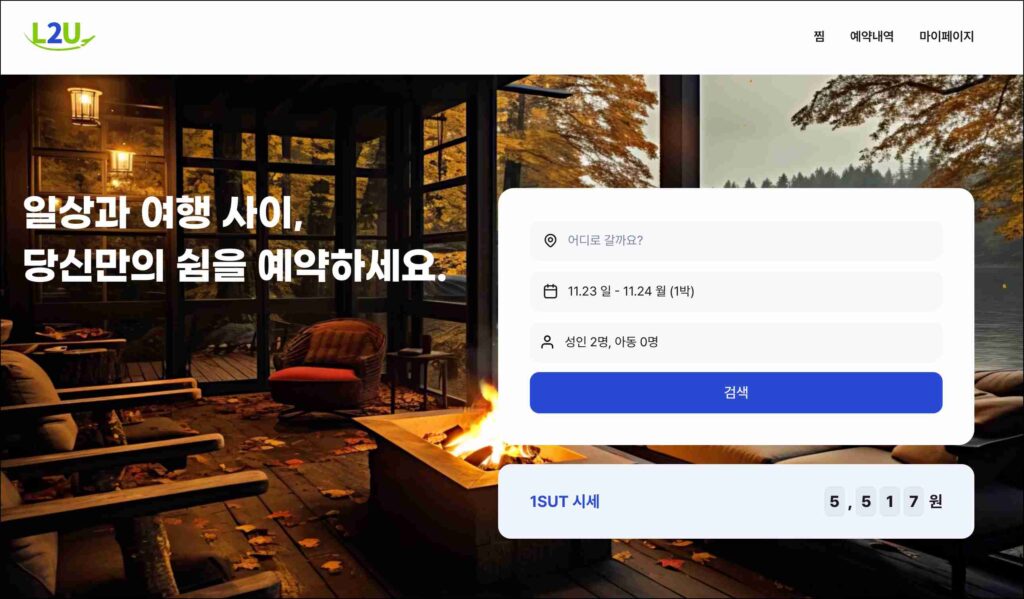This screenshot has width=1024, height=599.
Task: Go to 마이페이지
Action: tap(946, 37)
